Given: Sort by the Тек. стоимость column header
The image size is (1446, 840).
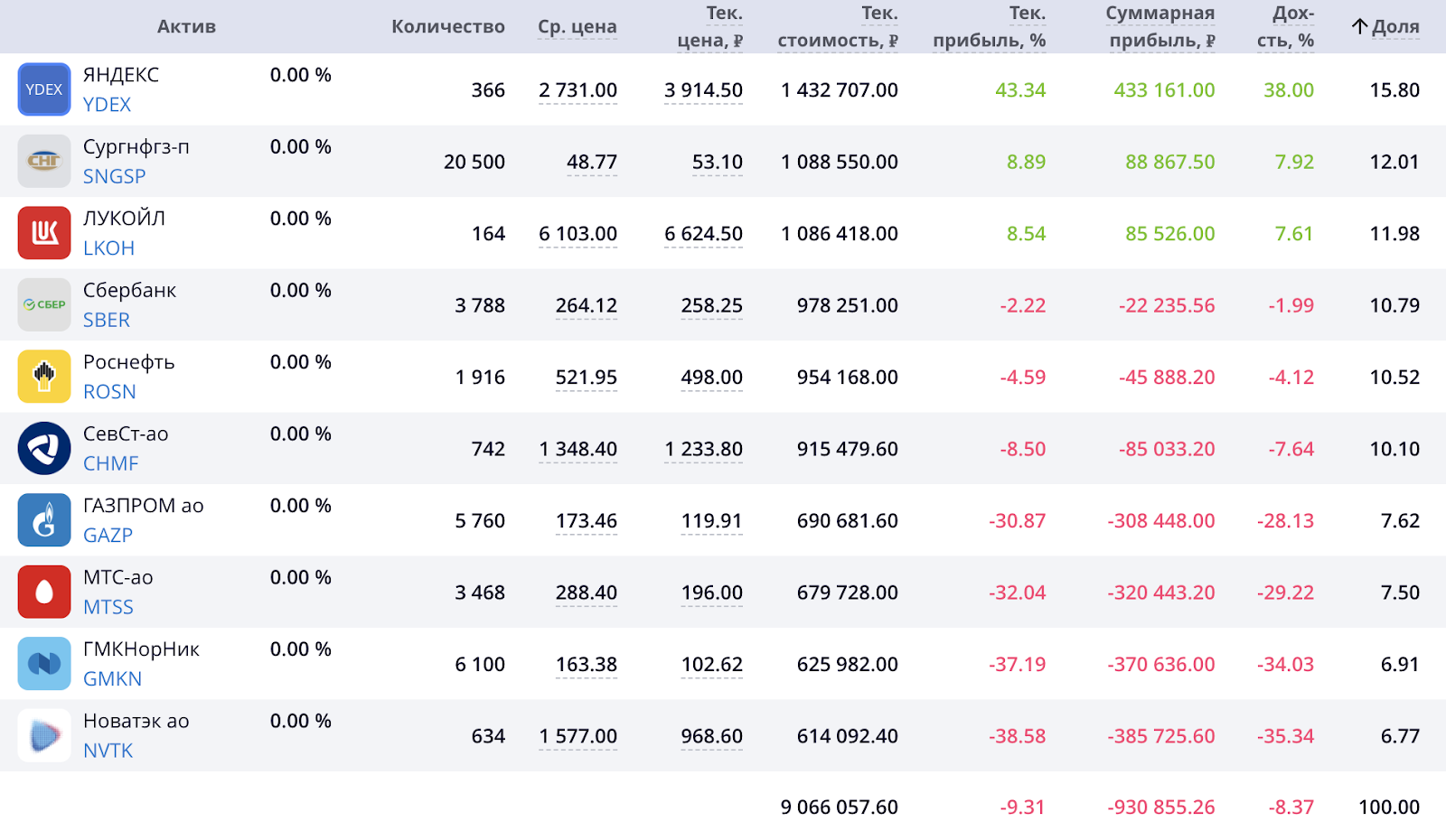Looking at the screenshot, I should pyautogui.click(x=838, y=27).
